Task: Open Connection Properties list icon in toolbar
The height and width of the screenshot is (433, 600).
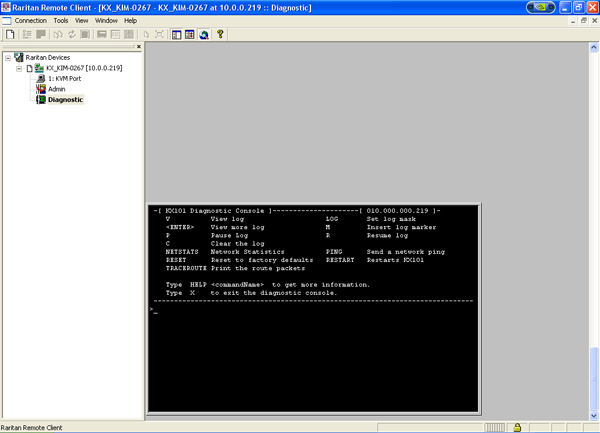Action: (x=27, y=34)
